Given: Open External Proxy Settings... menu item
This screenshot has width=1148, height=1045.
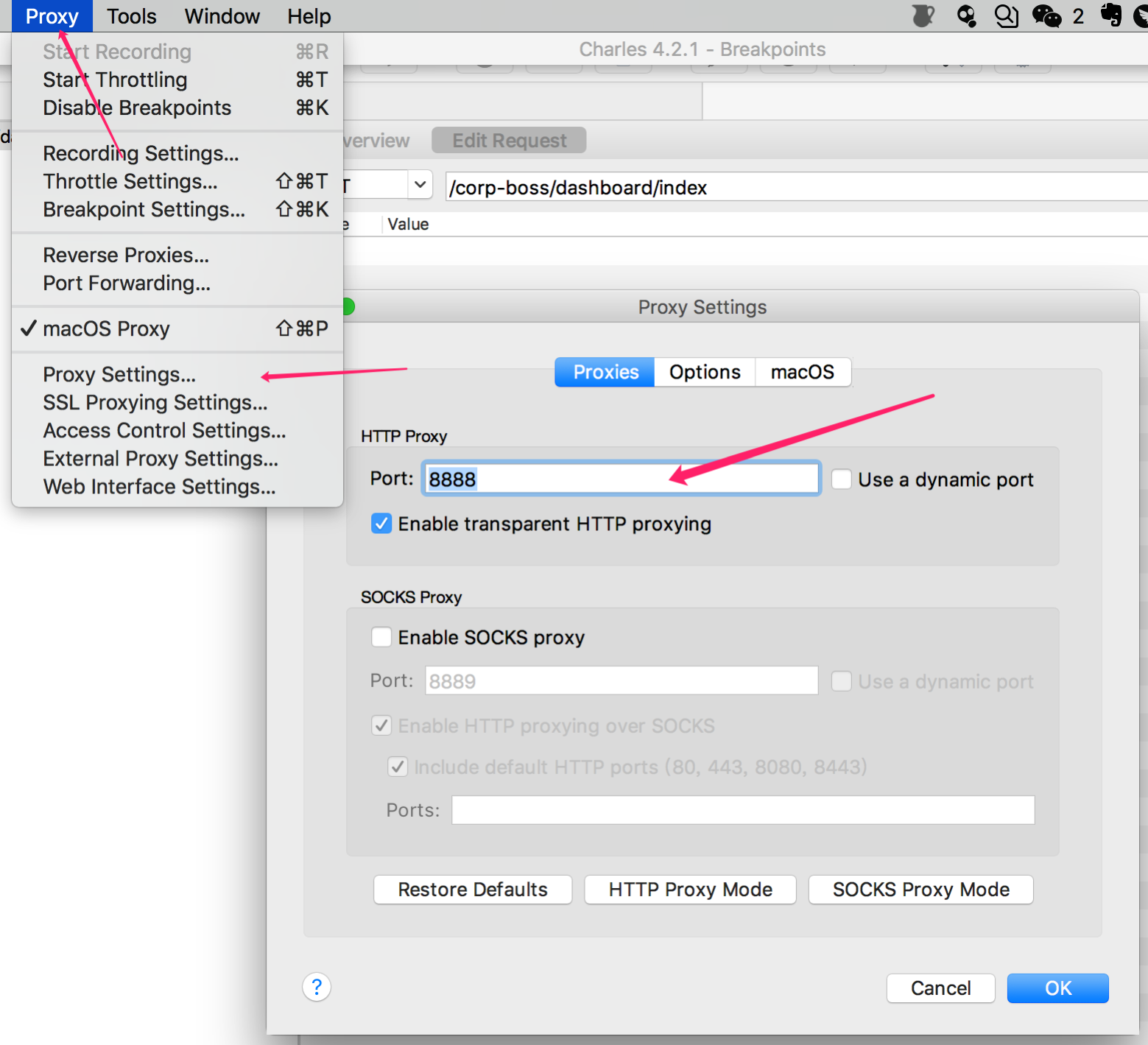Looking at the screenshot, I should coord(177,458).
